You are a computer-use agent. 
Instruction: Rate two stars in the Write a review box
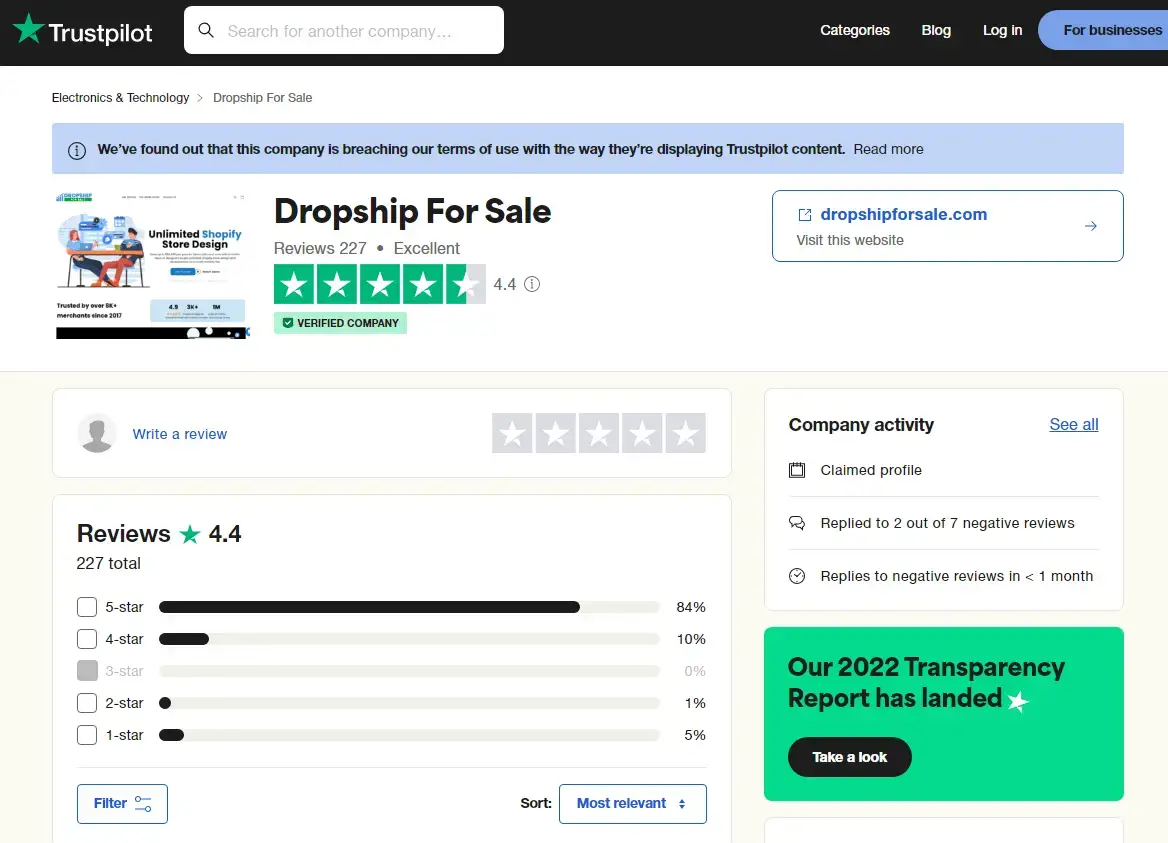(555, 433)
